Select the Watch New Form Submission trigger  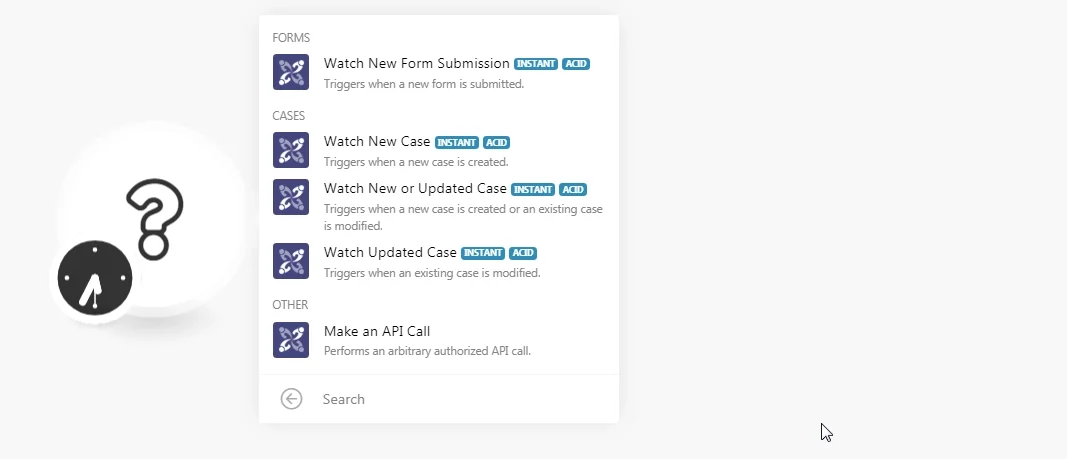point(439,72)
